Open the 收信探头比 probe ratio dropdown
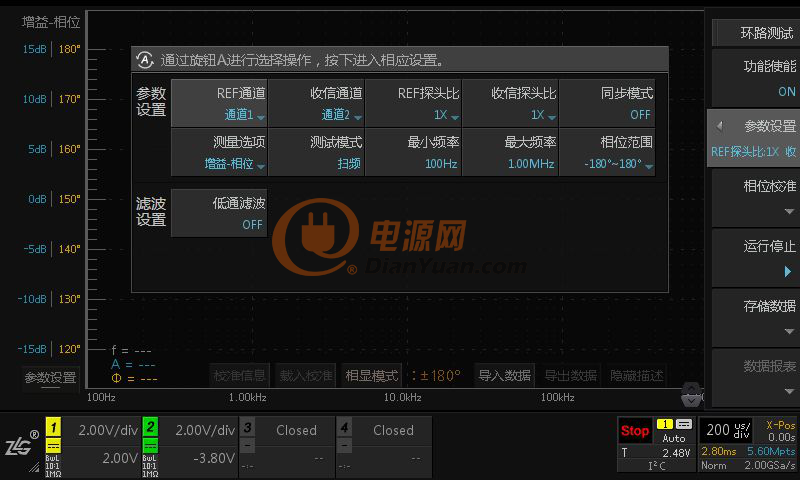Image resolution: width=800 pixels, height=480 pixels. 510,104
